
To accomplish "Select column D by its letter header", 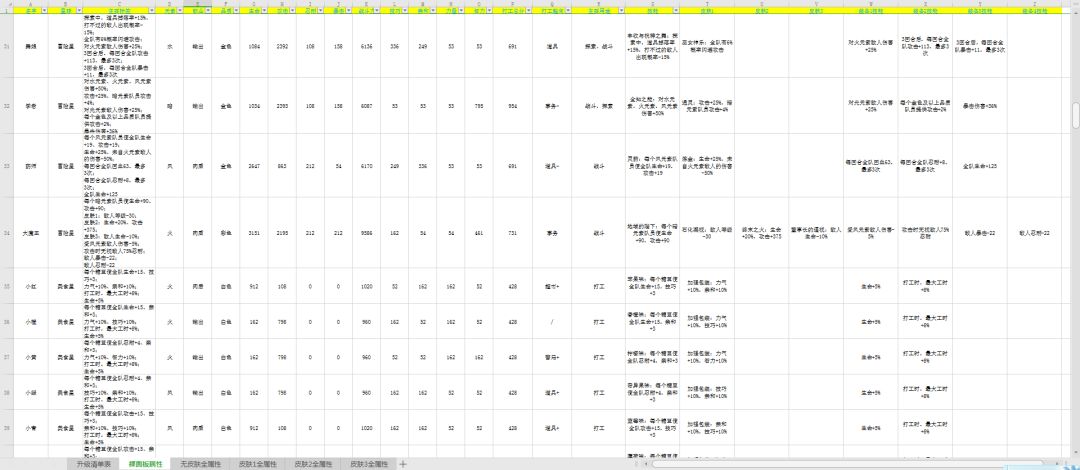I will pyautogui.click(x=170, y=3).
